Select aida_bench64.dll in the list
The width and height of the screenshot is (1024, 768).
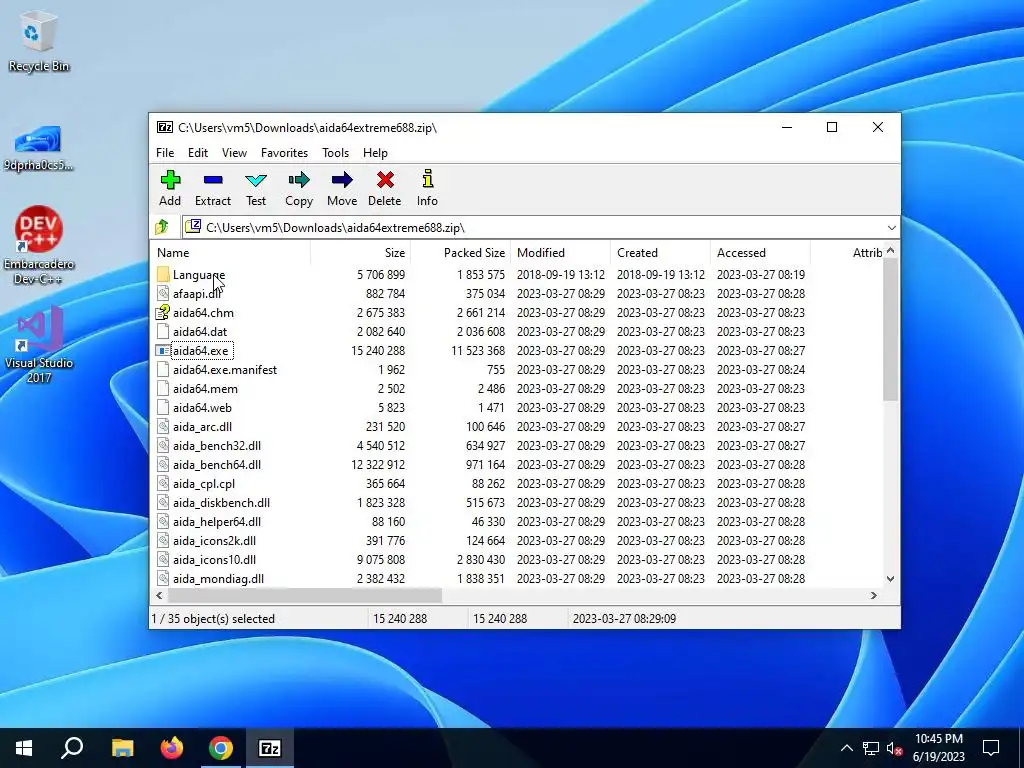[217, 465]
